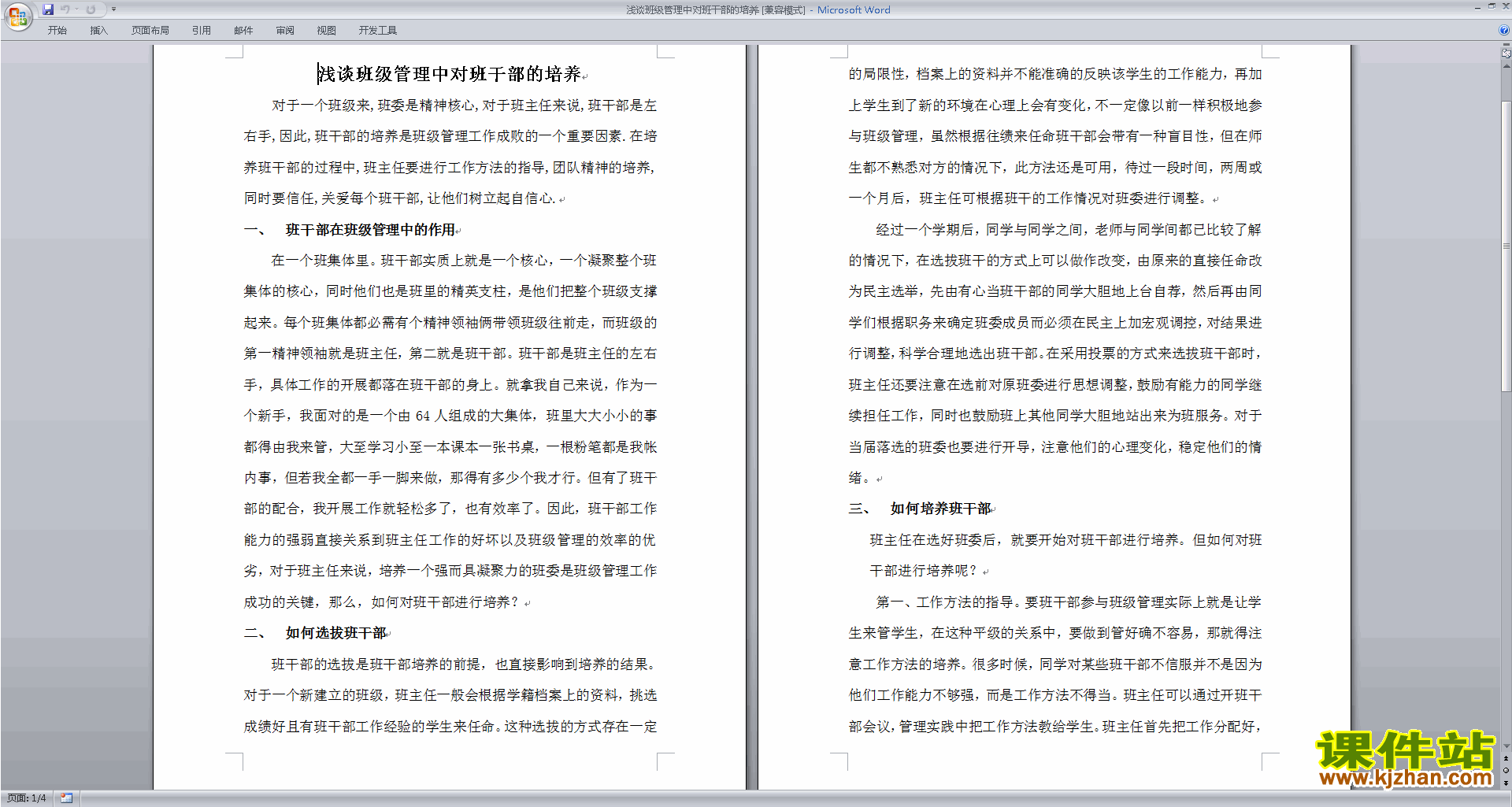Toggle the ruler icon above vertical scrollbar
Screen dimensions: 1512x807
pyautogui.click(x=1506, y=54)
